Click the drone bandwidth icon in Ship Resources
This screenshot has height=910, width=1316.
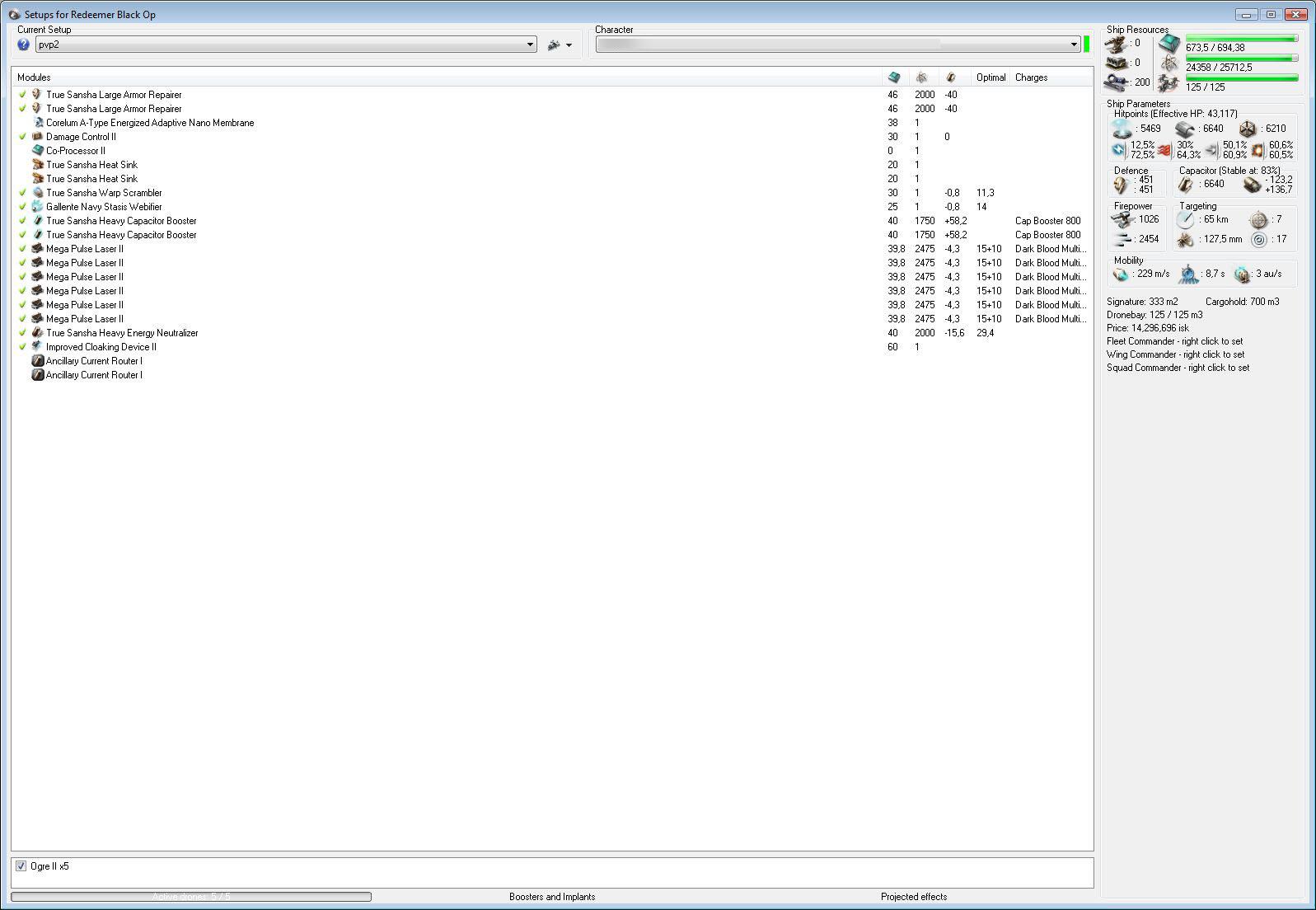[x=1169, y=82]
